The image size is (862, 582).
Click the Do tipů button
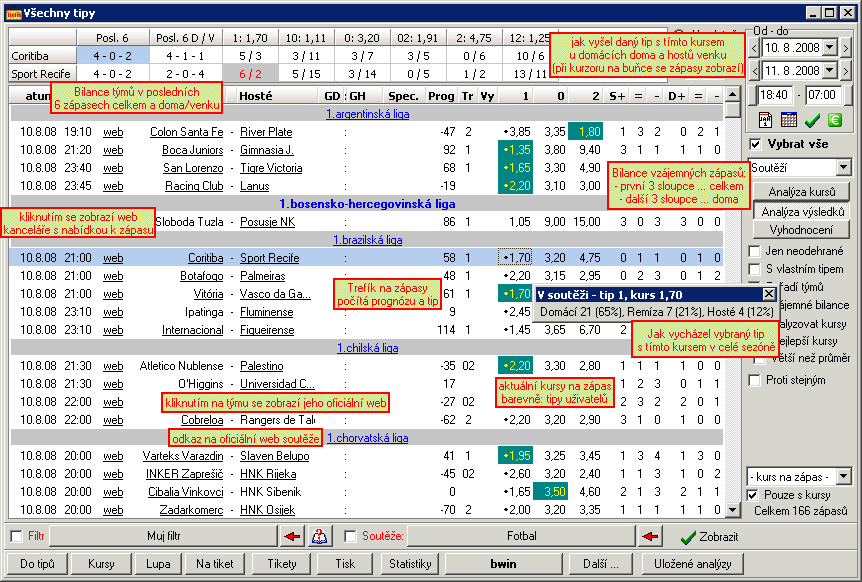coord(37,564)
